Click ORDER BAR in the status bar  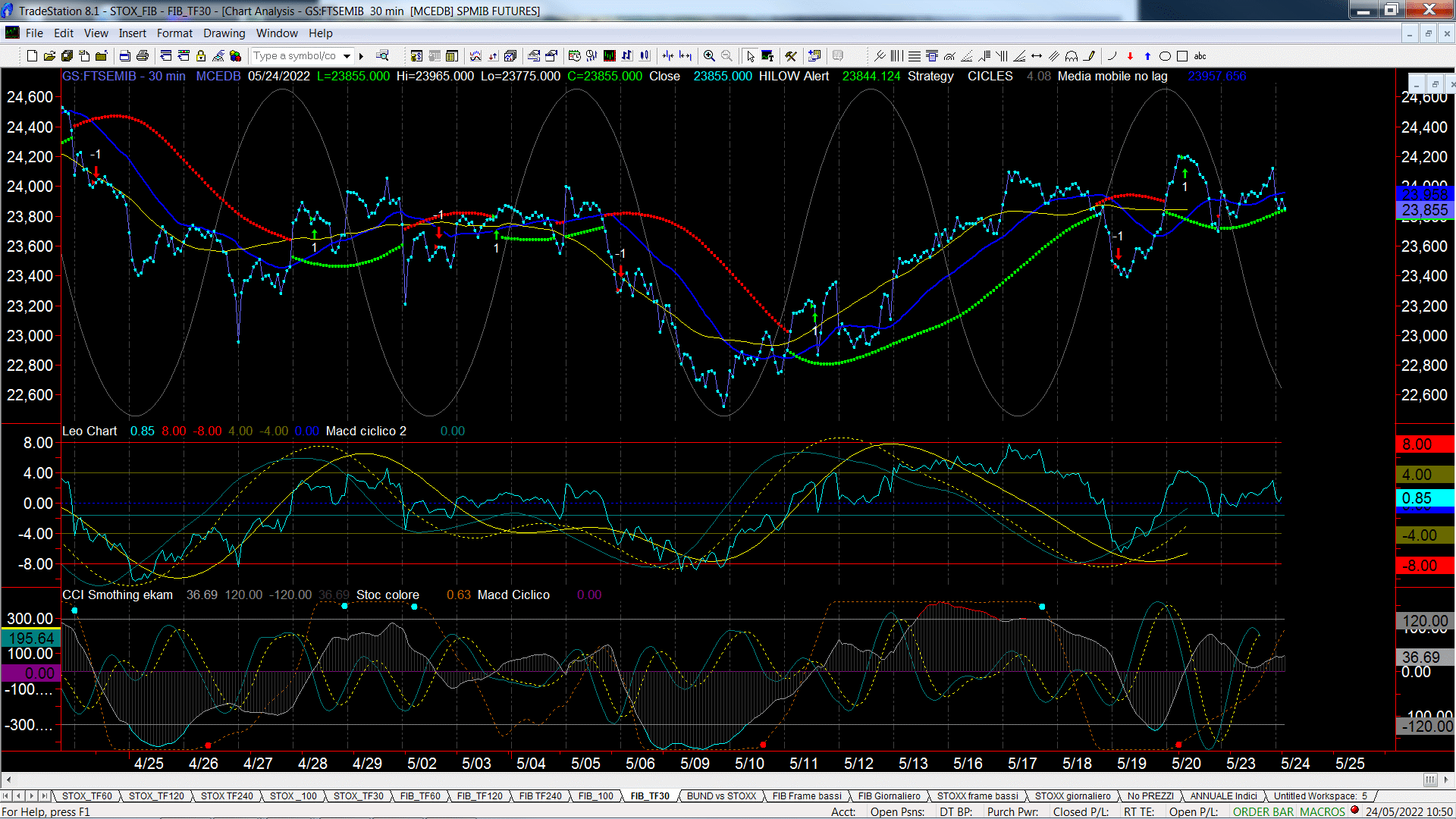[1263, 811]
